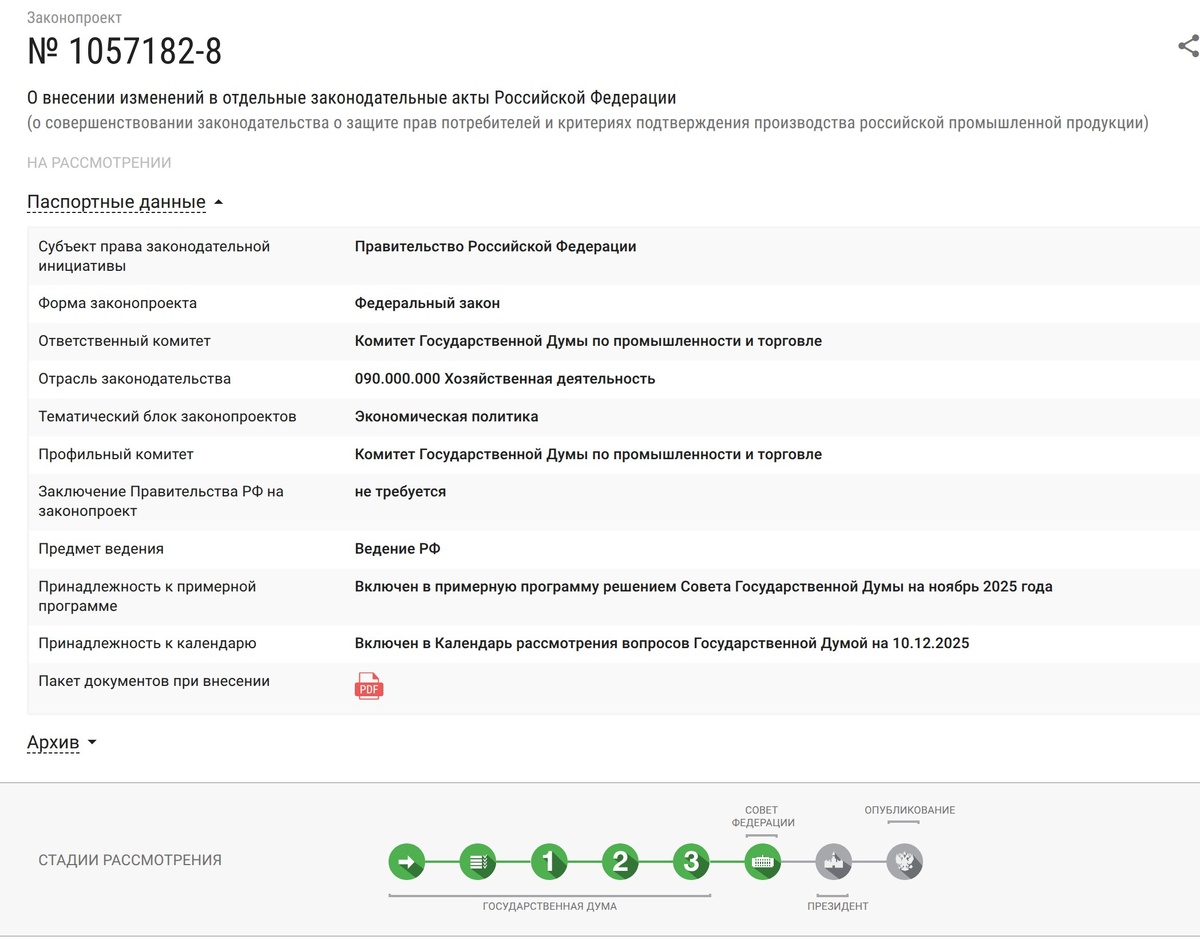This screenshot has width=1200, height=939.
Task: Select the third reading stage circle
Action: coord(691,861)
